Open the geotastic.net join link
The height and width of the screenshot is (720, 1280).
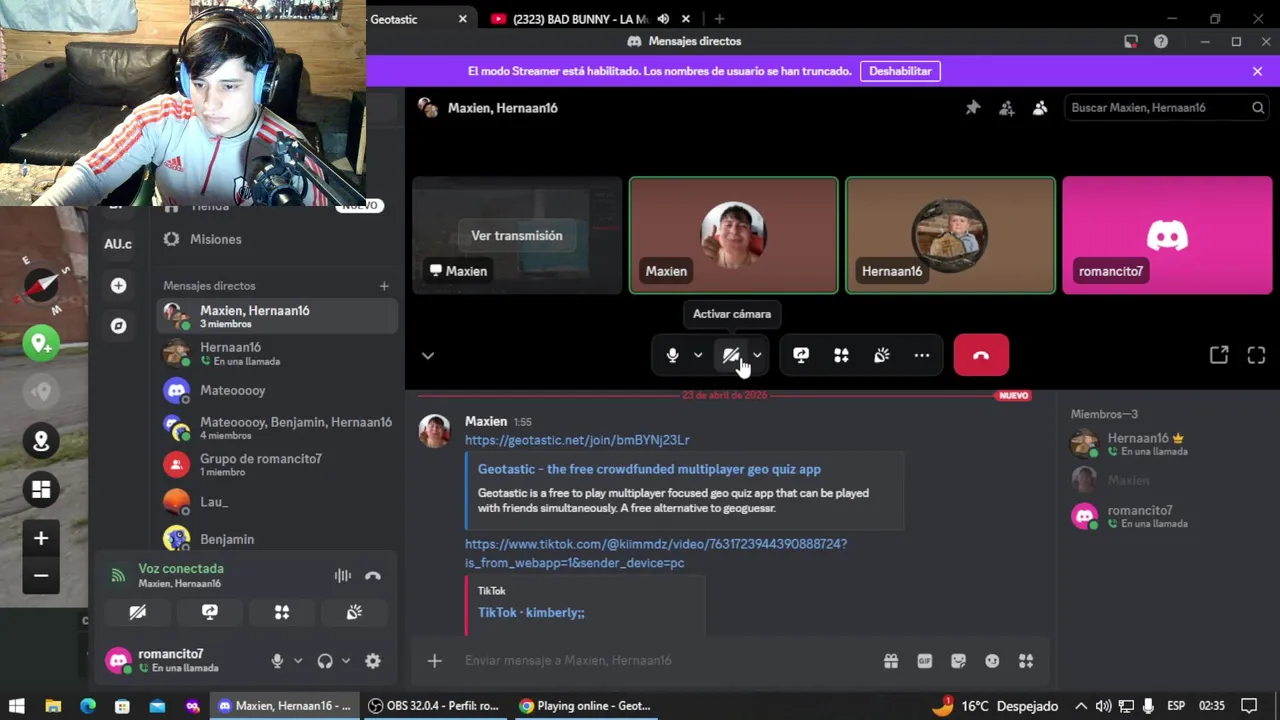click(x=577, y=440)
